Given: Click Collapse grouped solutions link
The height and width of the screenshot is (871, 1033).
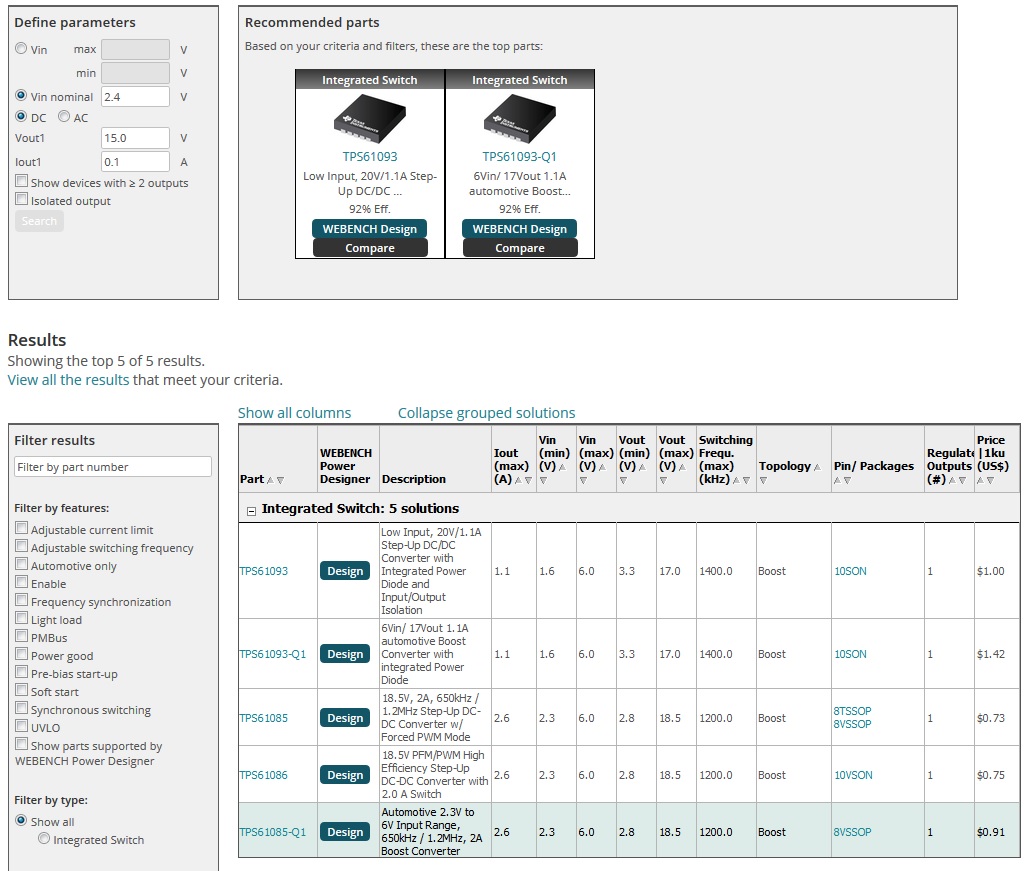Looking at the screenshot, I should (486, 413).
